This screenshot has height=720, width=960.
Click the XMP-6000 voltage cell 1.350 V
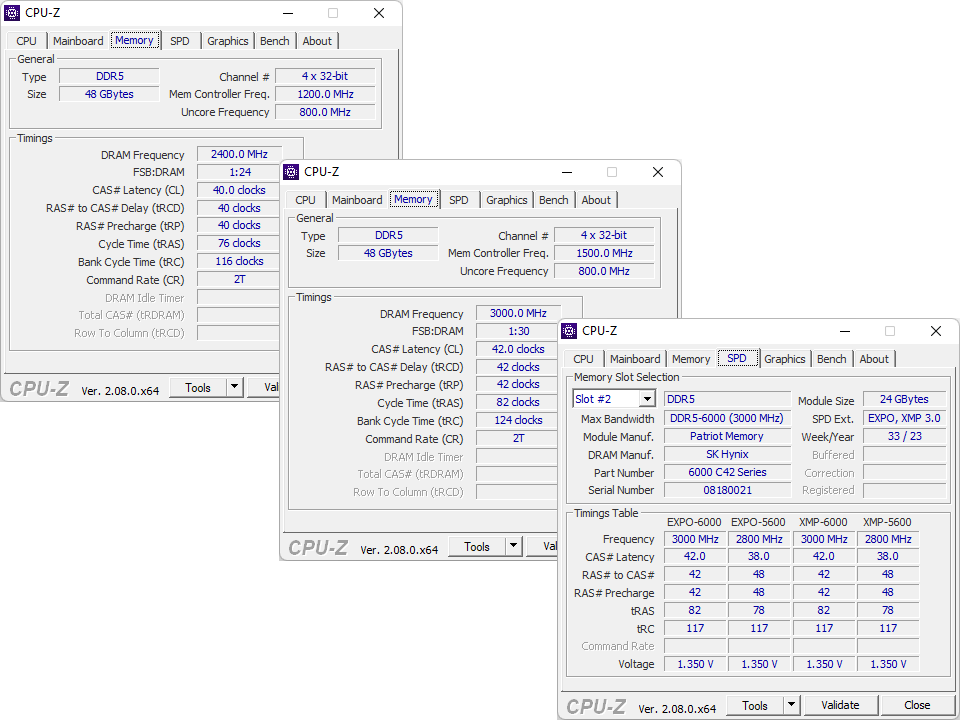824,664
